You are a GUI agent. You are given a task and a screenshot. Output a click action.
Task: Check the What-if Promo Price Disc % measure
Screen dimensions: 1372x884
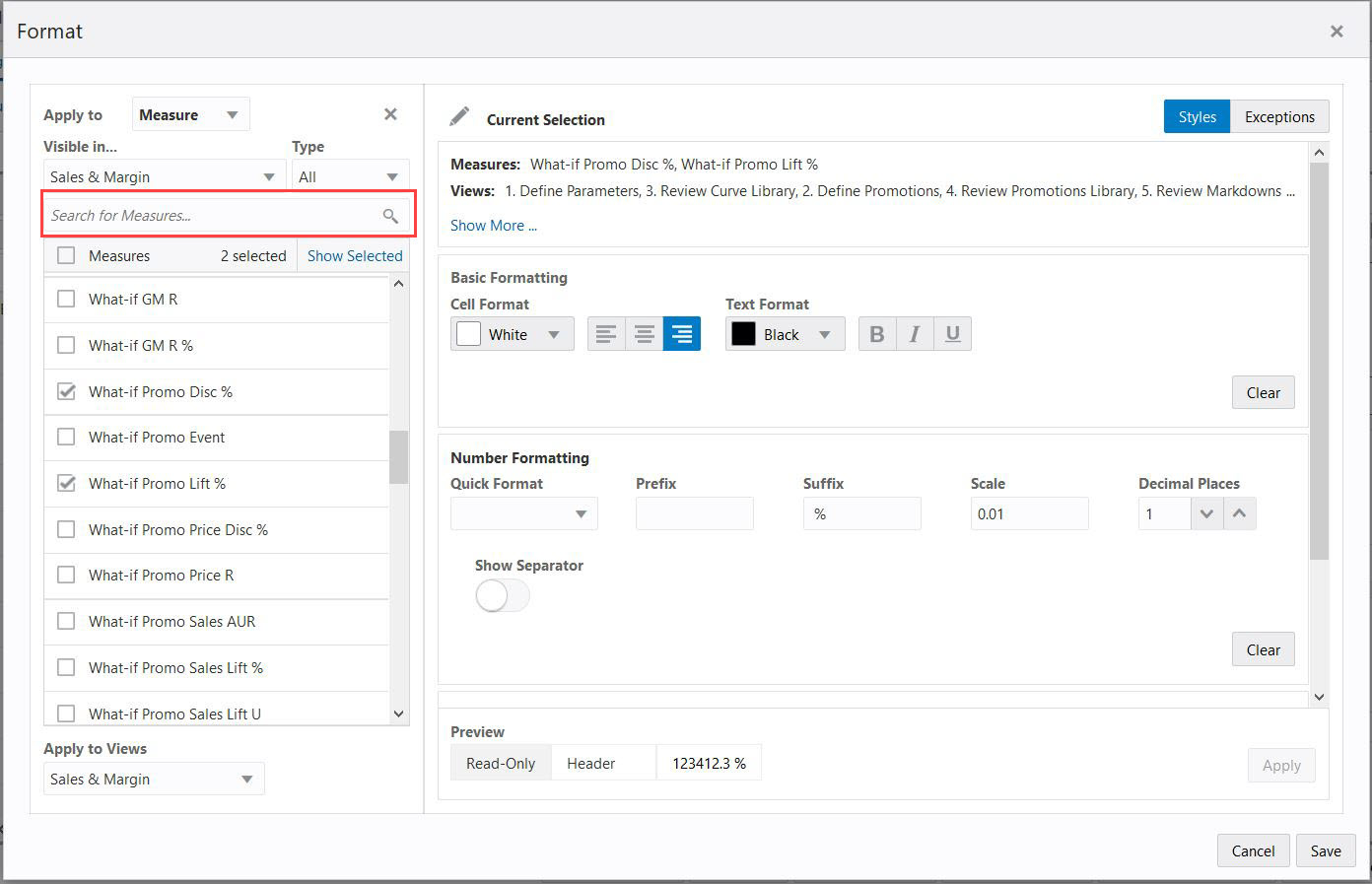click(x=66, y=529)
